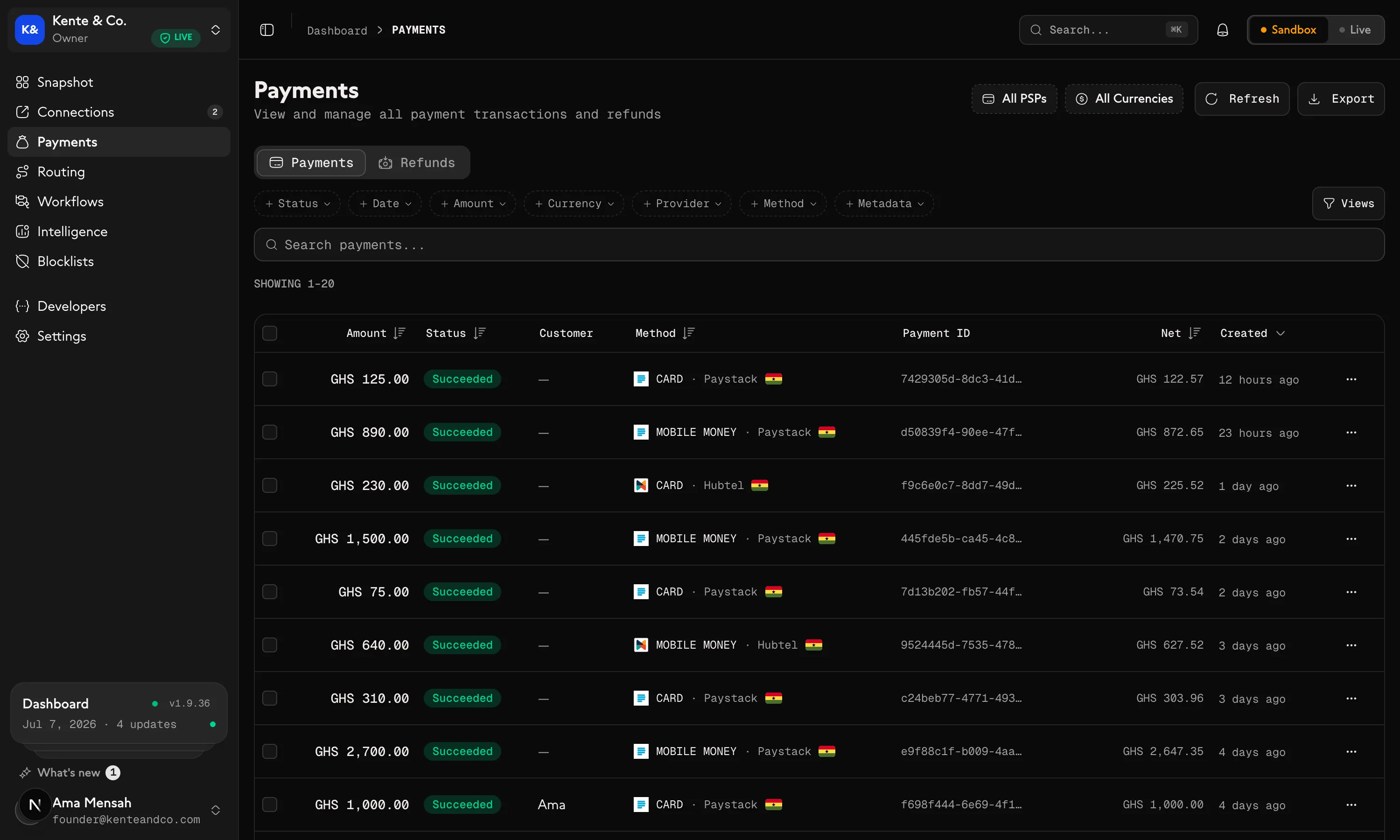
Task: Check the GHS 890.00 payment row
Action: pos(270,433)
